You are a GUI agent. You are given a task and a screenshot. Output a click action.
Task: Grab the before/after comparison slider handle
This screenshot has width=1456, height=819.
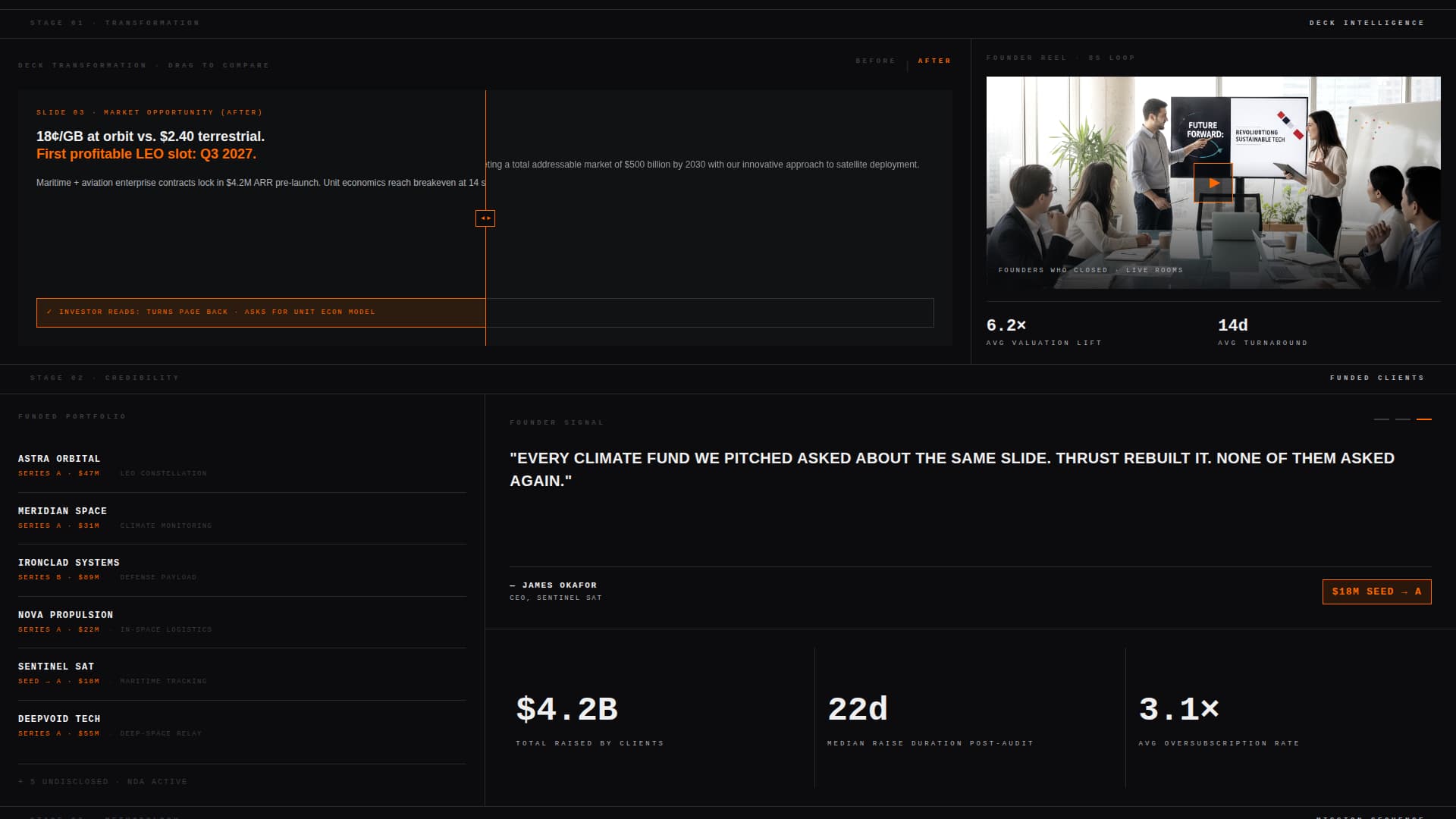click(485, 218)
